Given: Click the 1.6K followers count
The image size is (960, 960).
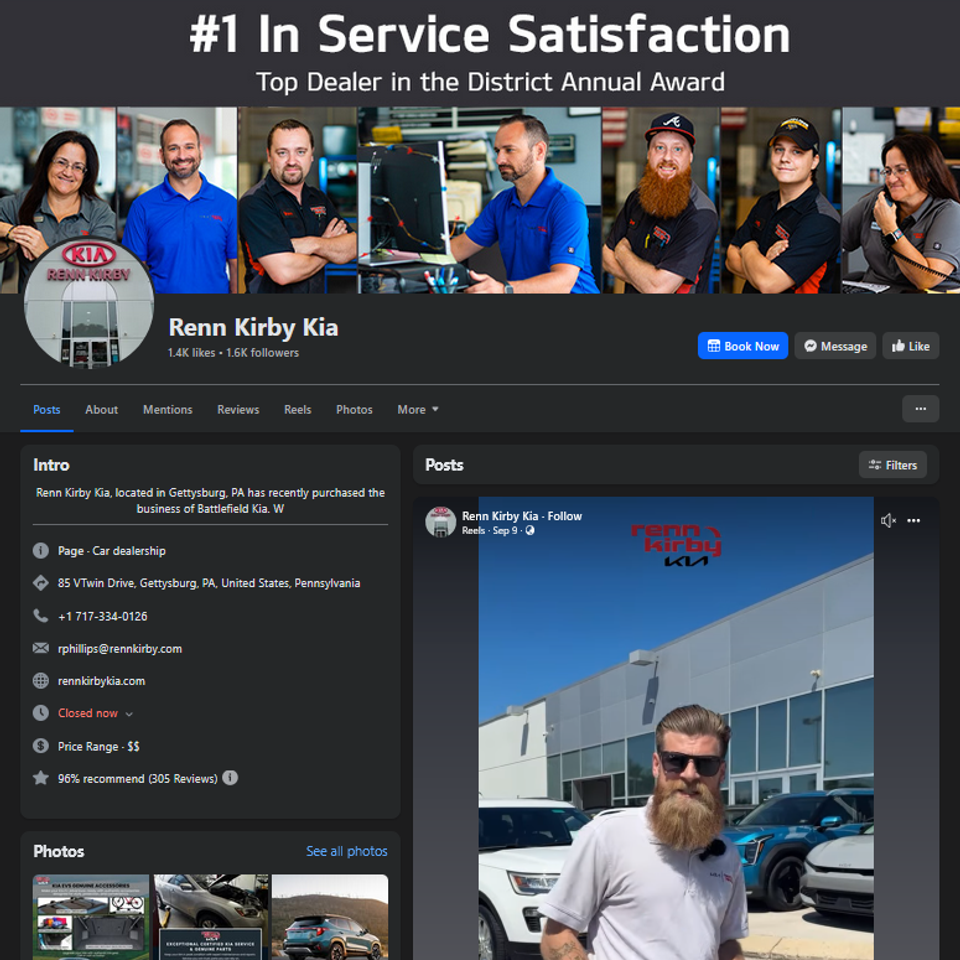Looking at the screenshot, I should 263,353.
